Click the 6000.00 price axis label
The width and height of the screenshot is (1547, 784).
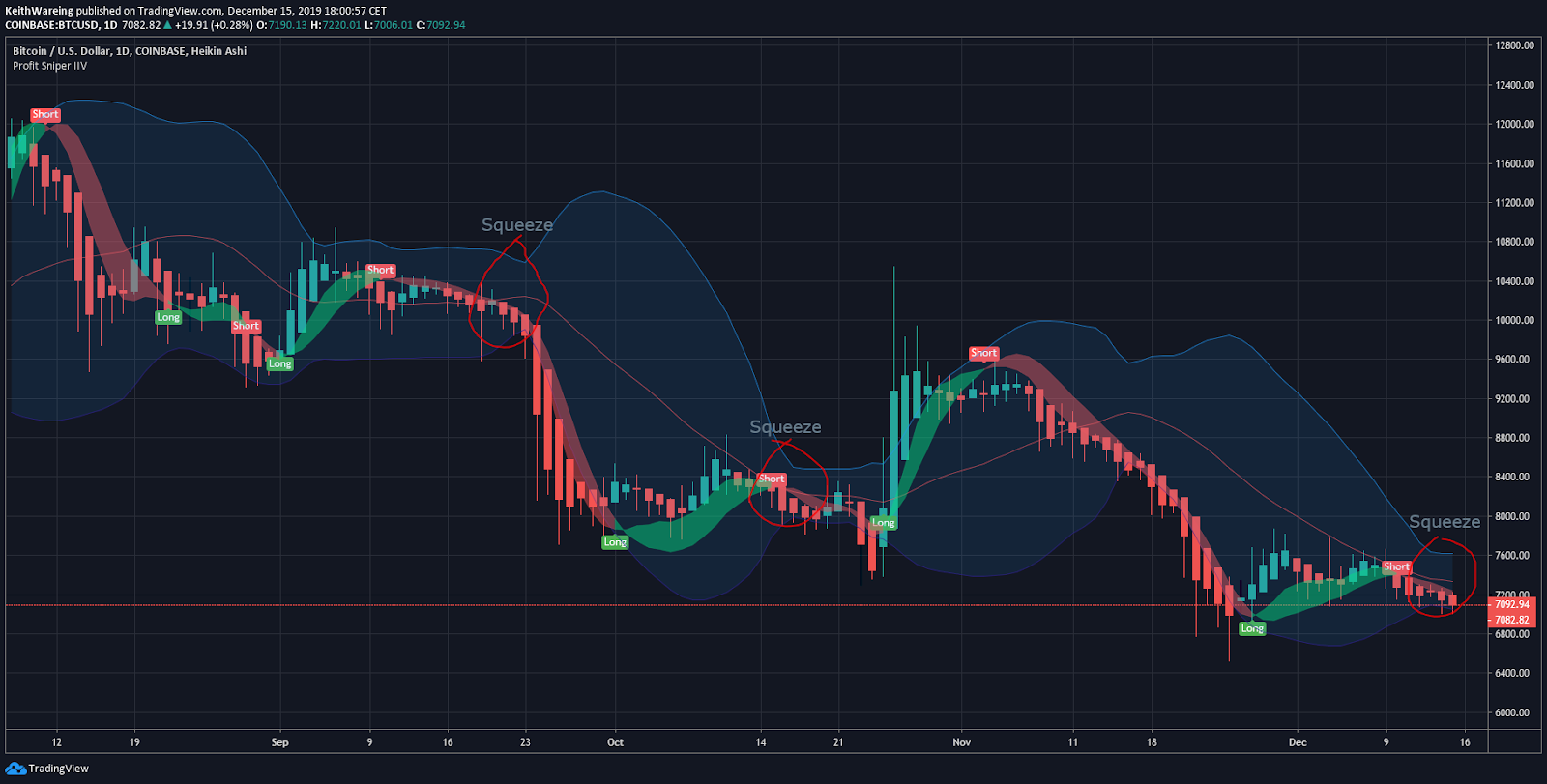[x=1514, y=712]
